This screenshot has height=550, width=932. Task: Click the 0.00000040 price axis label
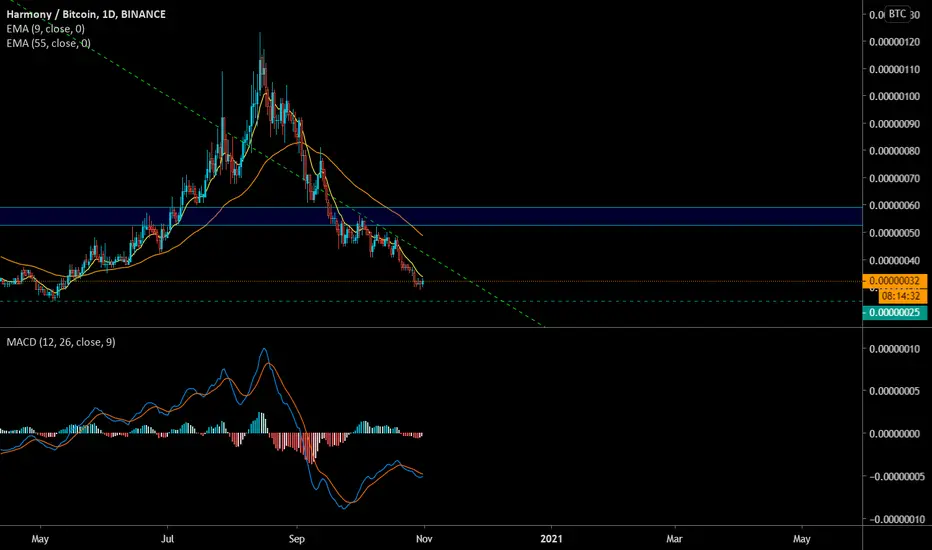[x=895, y=260]
